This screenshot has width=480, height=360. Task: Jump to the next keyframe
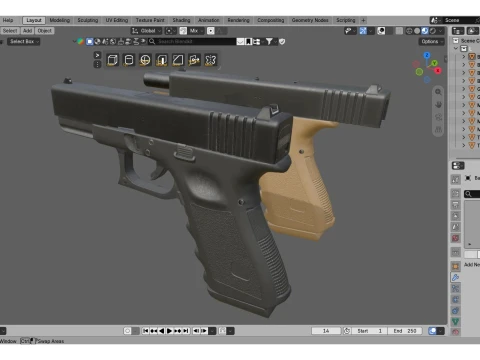click(178, 331)
